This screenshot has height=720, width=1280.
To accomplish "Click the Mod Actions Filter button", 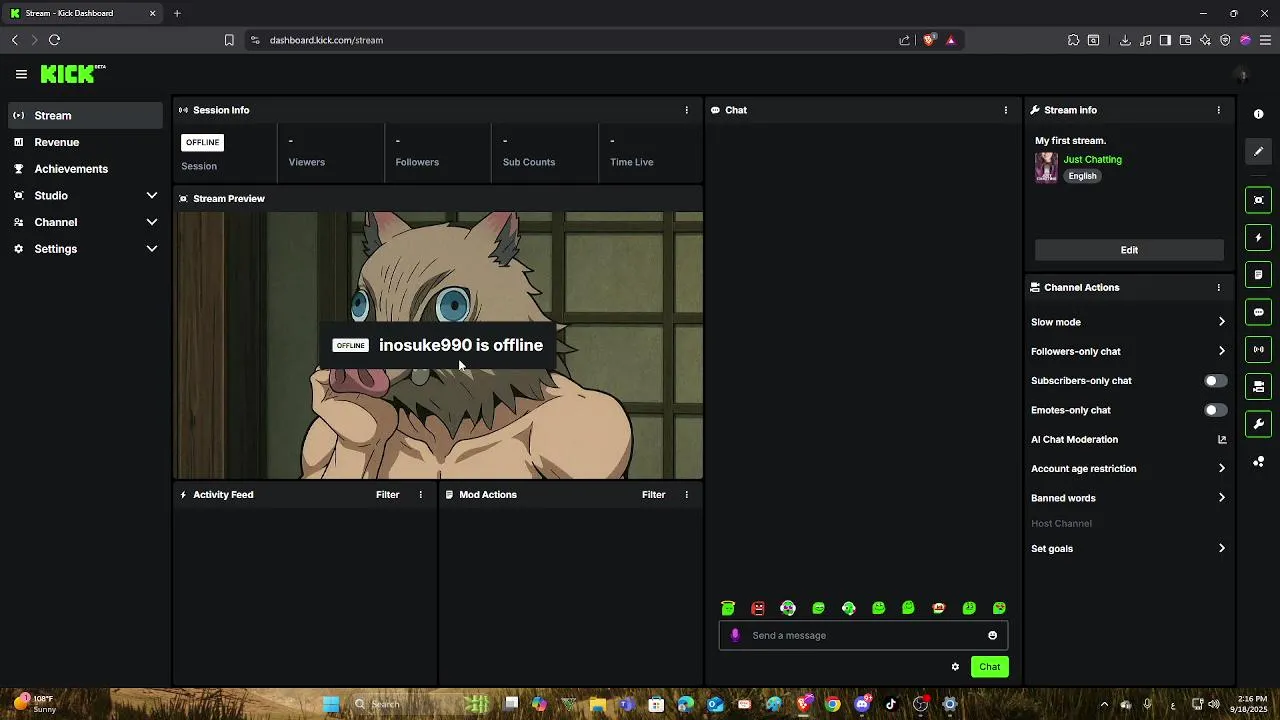I will tap(653, 494).
